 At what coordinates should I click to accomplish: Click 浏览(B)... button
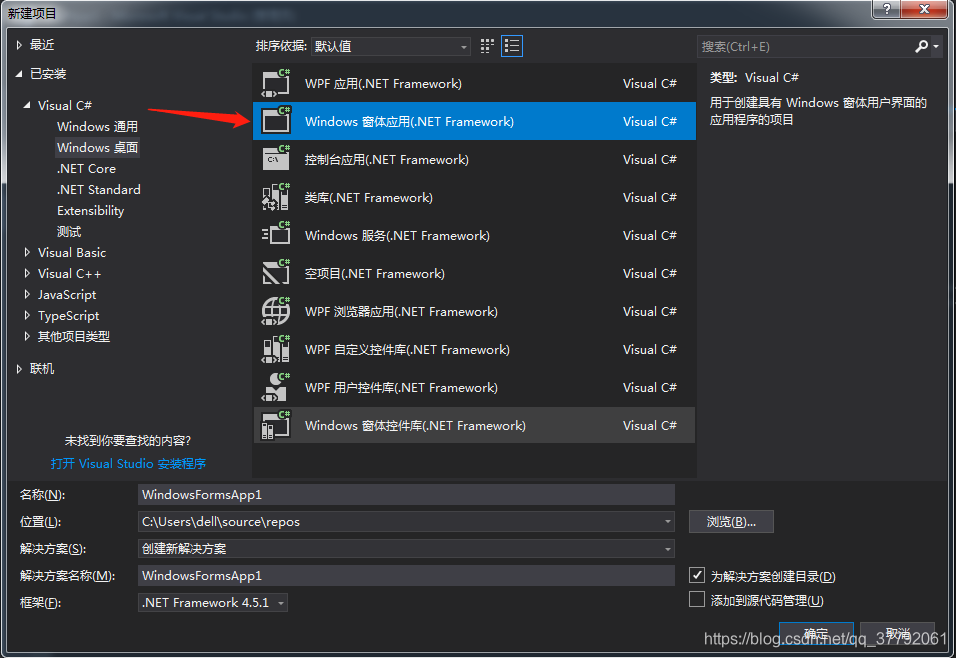click(731, 521)
